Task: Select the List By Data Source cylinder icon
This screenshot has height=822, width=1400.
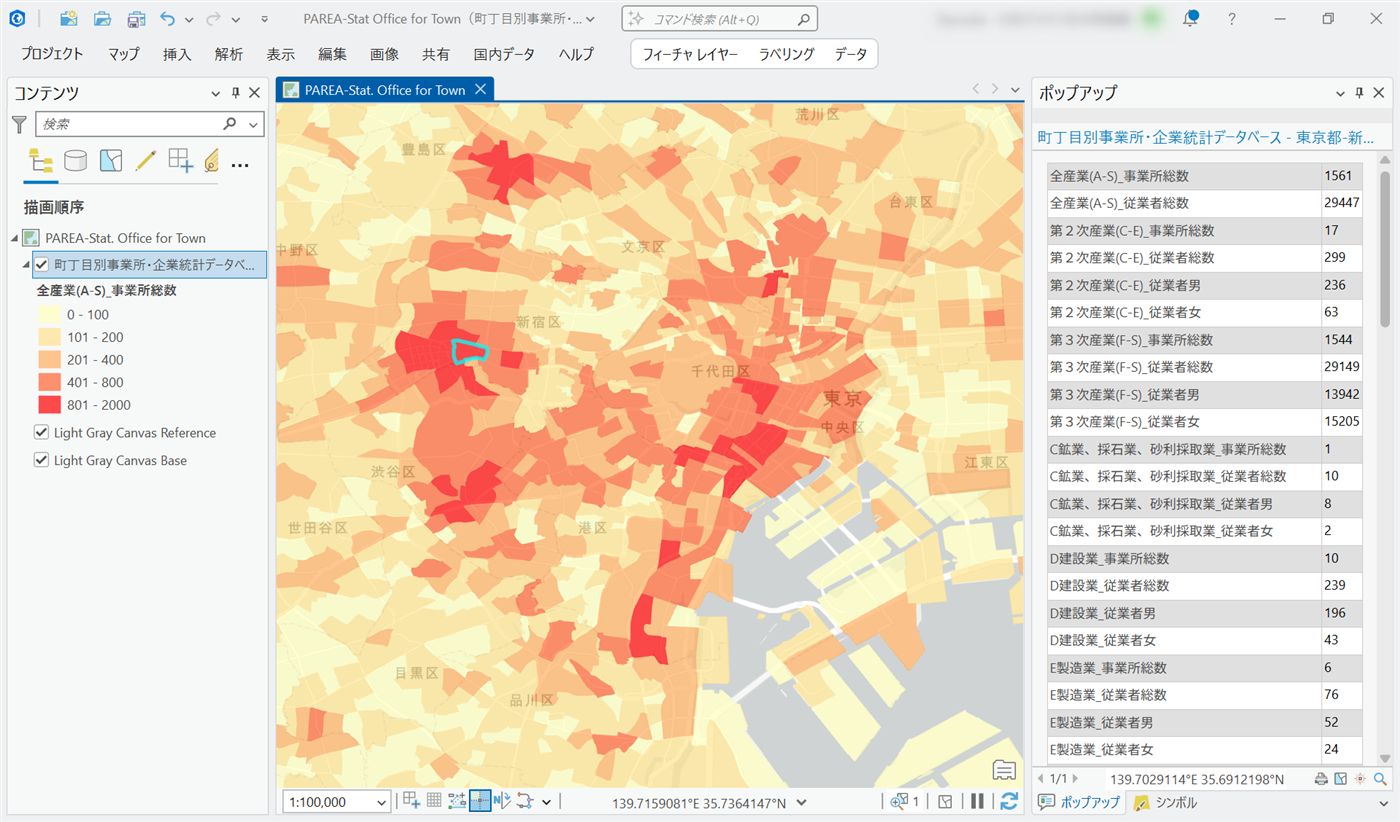Action: [x=75, y=161]
